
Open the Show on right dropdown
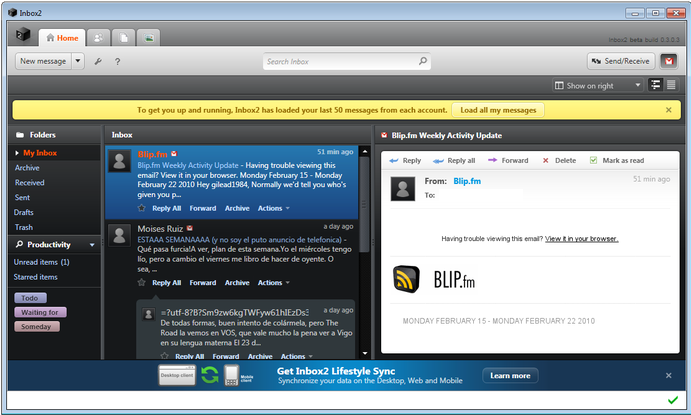[598, 85]
